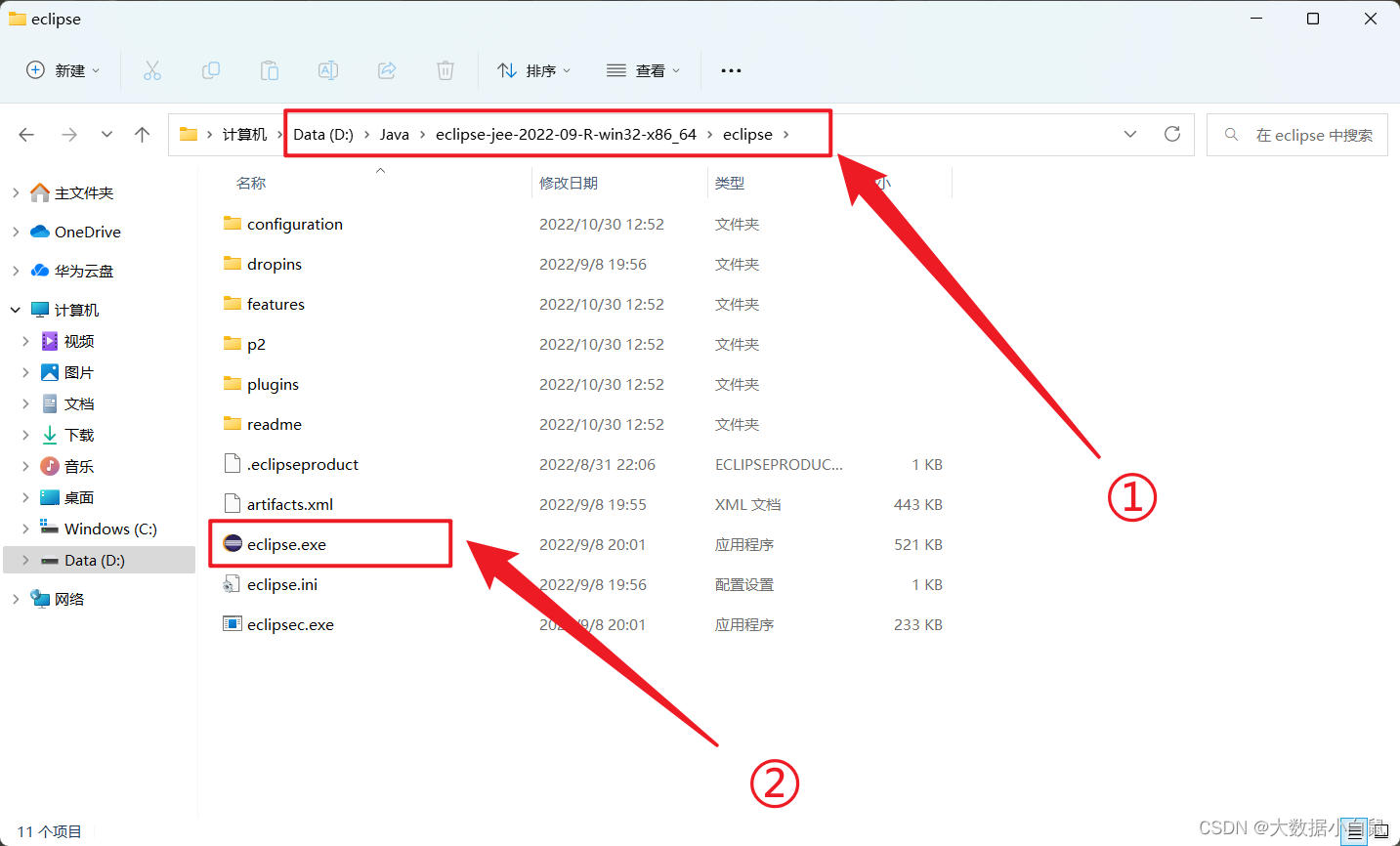Screen dimensions: 1400x846
Task: Expand the 华为云盘 tree node
Action: (x=16, y=271)
